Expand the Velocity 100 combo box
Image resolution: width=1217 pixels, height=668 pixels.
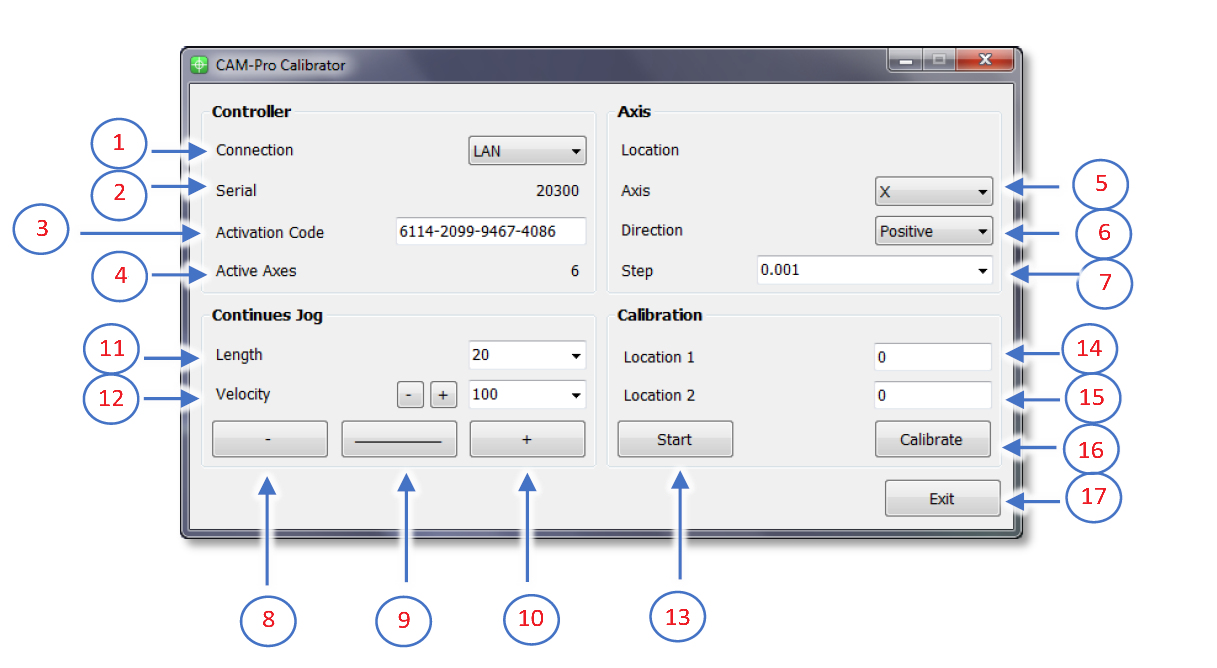(x=527, y=395)
